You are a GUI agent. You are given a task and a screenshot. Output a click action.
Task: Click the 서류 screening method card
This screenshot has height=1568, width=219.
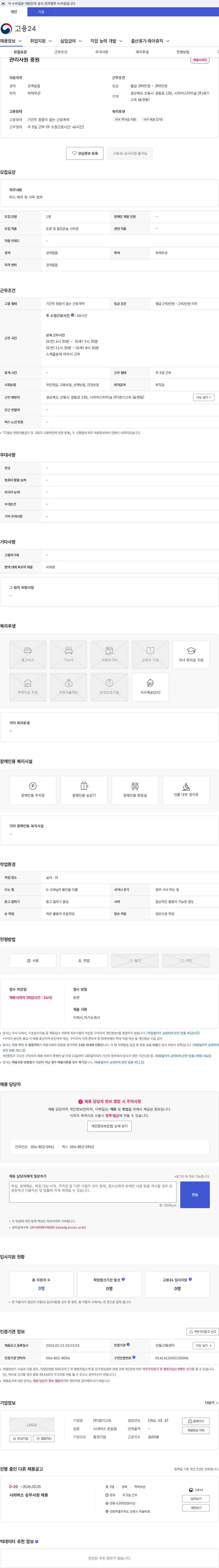33,961
